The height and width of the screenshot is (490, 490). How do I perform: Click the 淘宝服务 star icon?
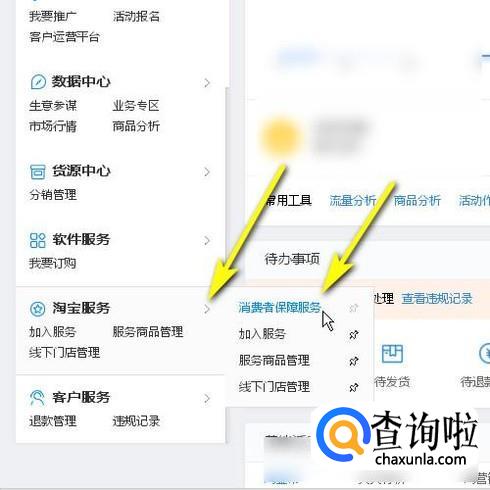(x=38, y=309)
